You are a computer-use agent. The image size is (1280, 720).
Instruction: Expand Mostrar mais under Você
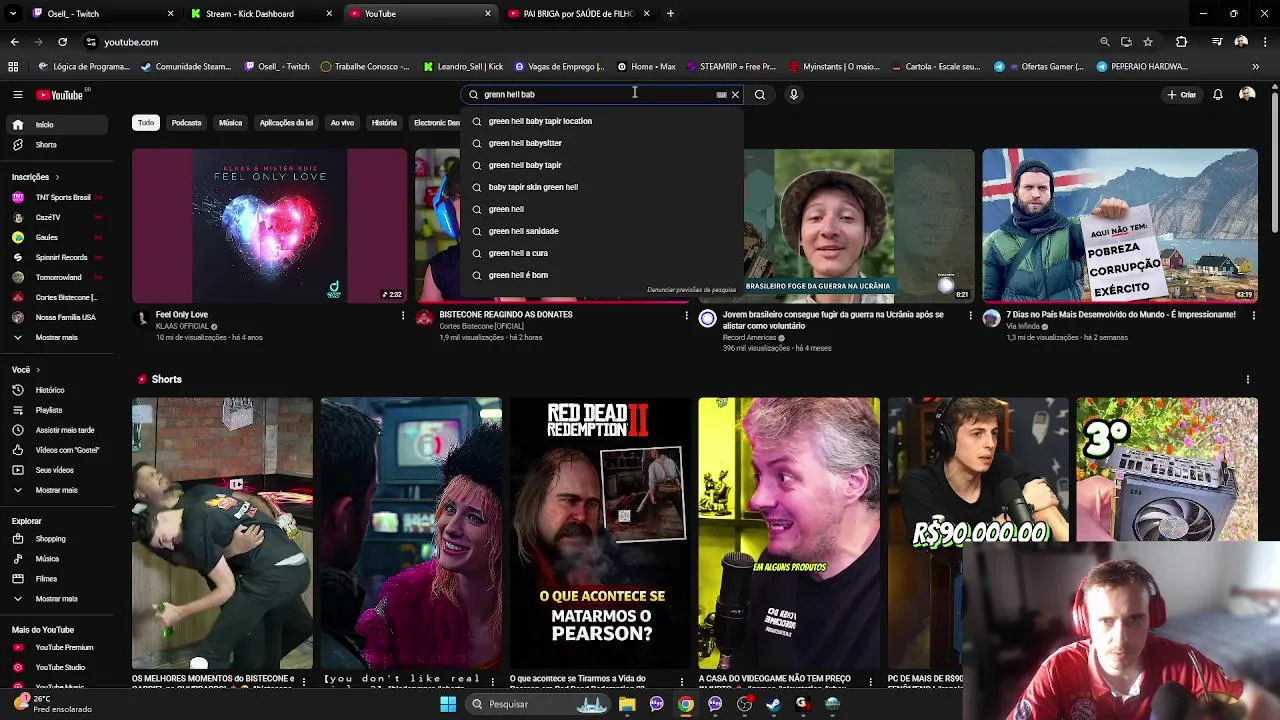point(58,490)
